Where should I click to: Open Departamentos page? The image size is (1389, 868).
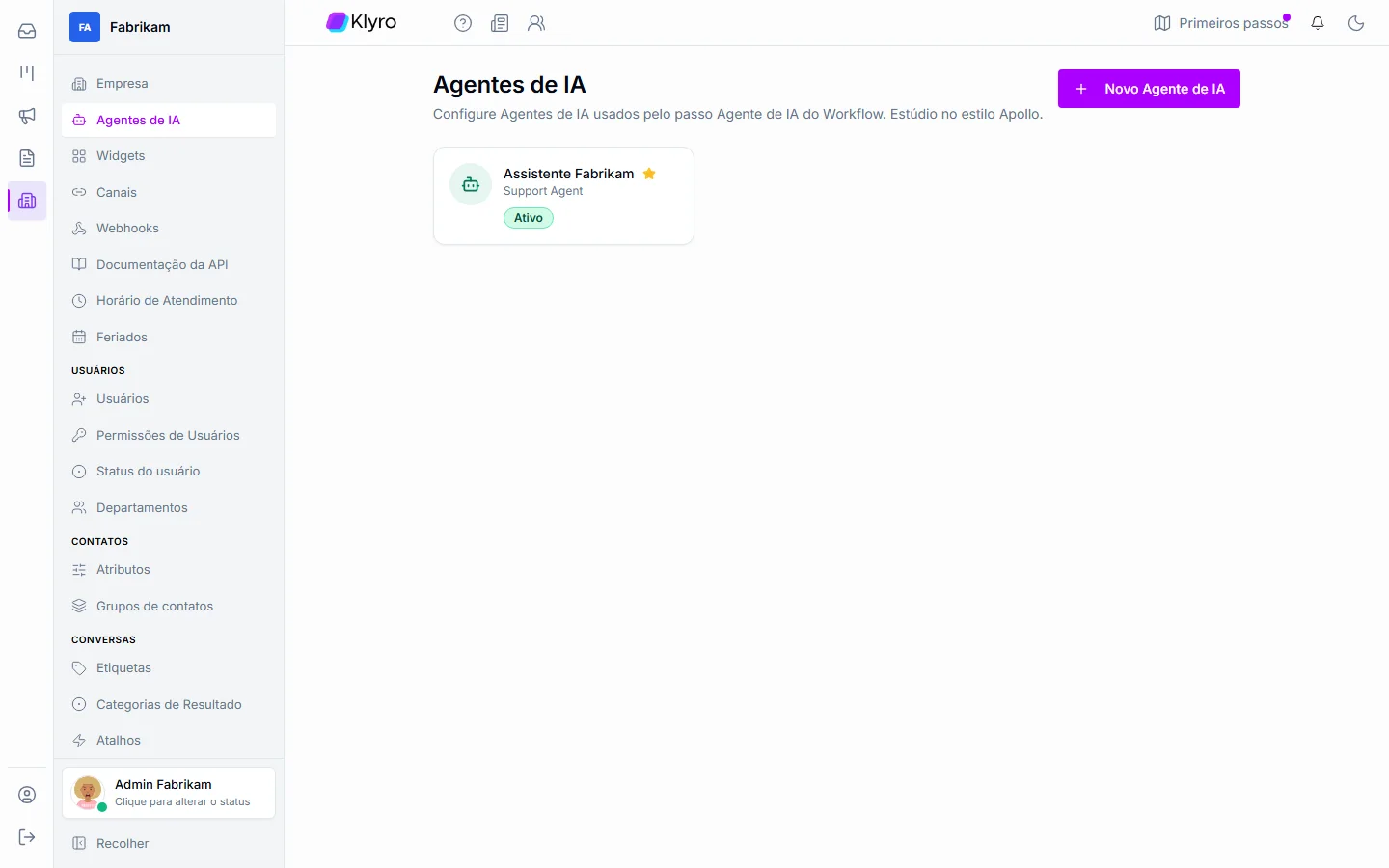tap(169, 508)
